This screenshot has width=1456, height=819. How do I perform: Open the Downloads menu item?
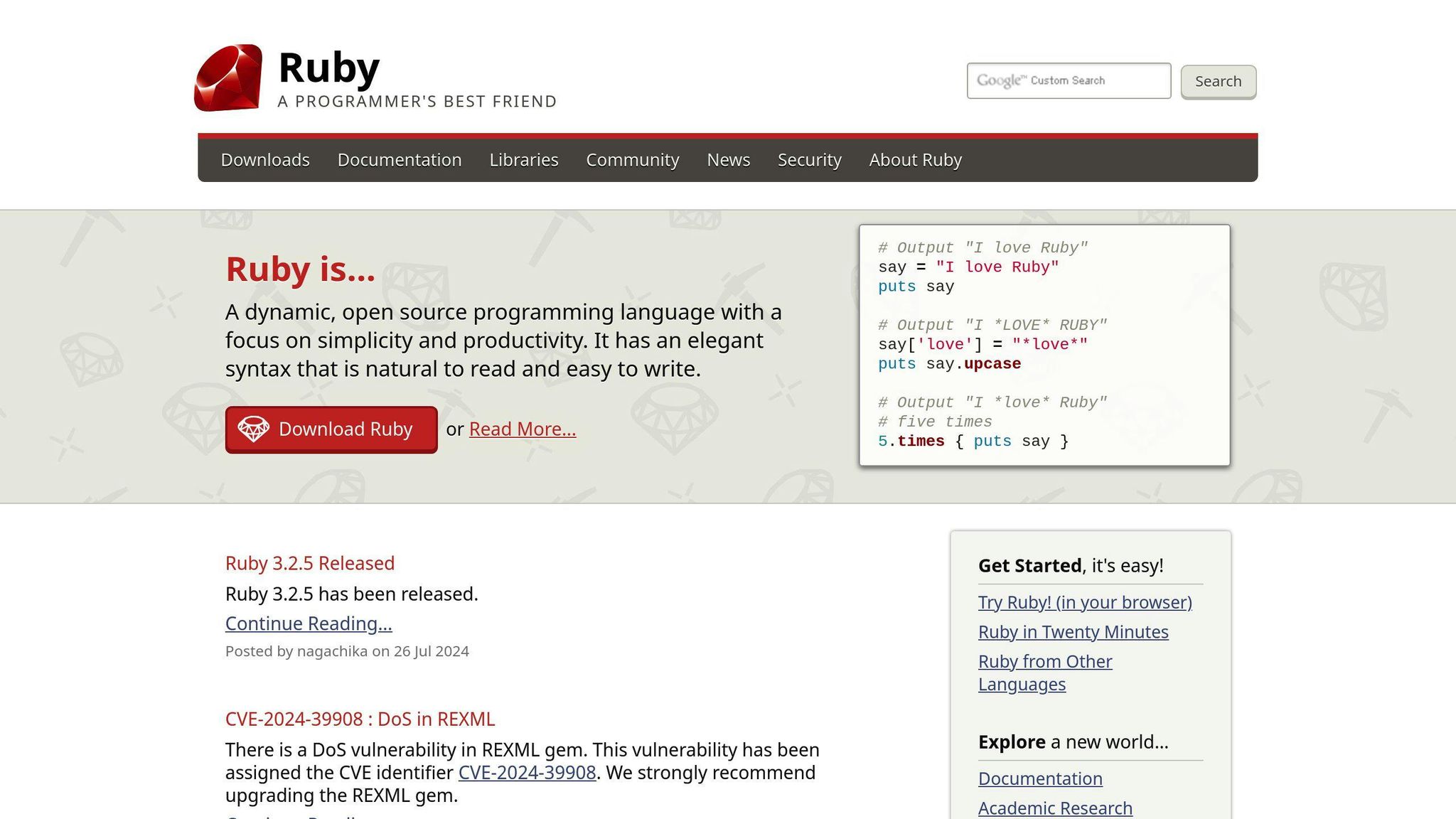(x=265, y=160)
